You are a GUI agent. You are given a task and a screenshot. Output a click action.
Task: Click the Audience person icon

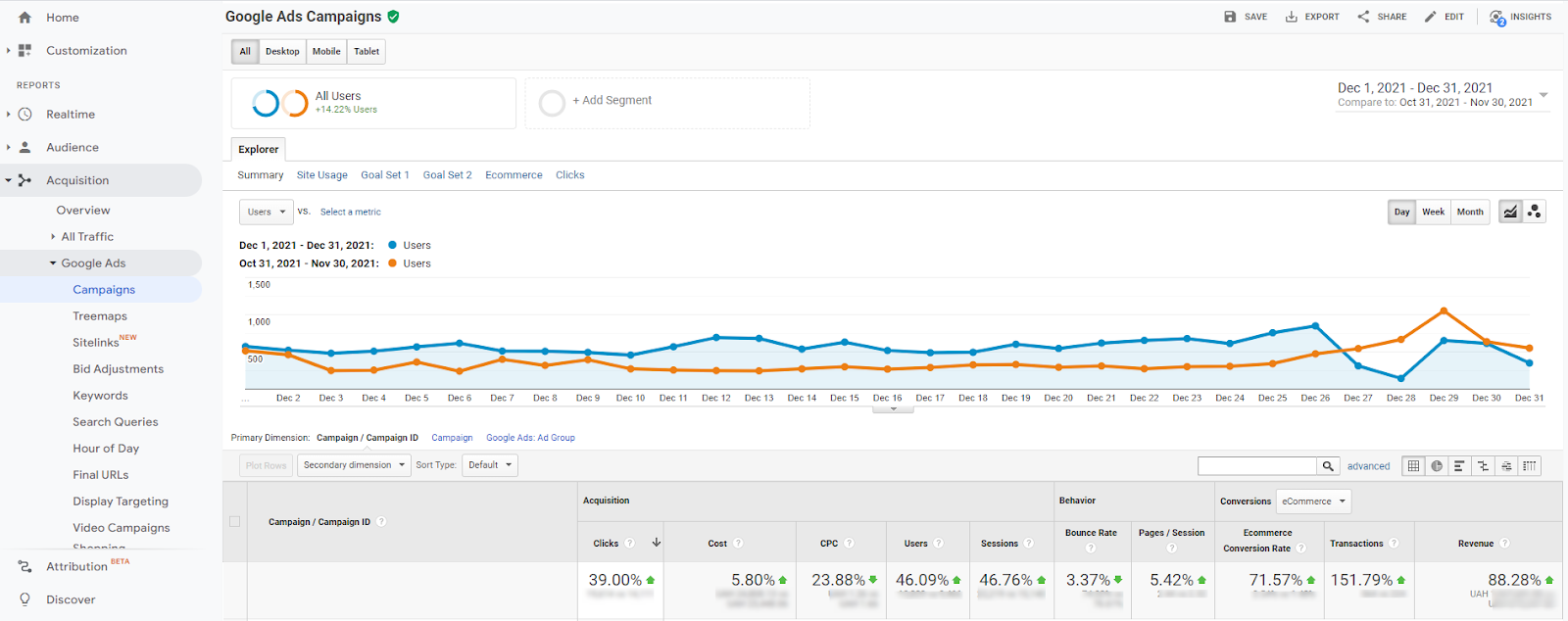[24, 148]
